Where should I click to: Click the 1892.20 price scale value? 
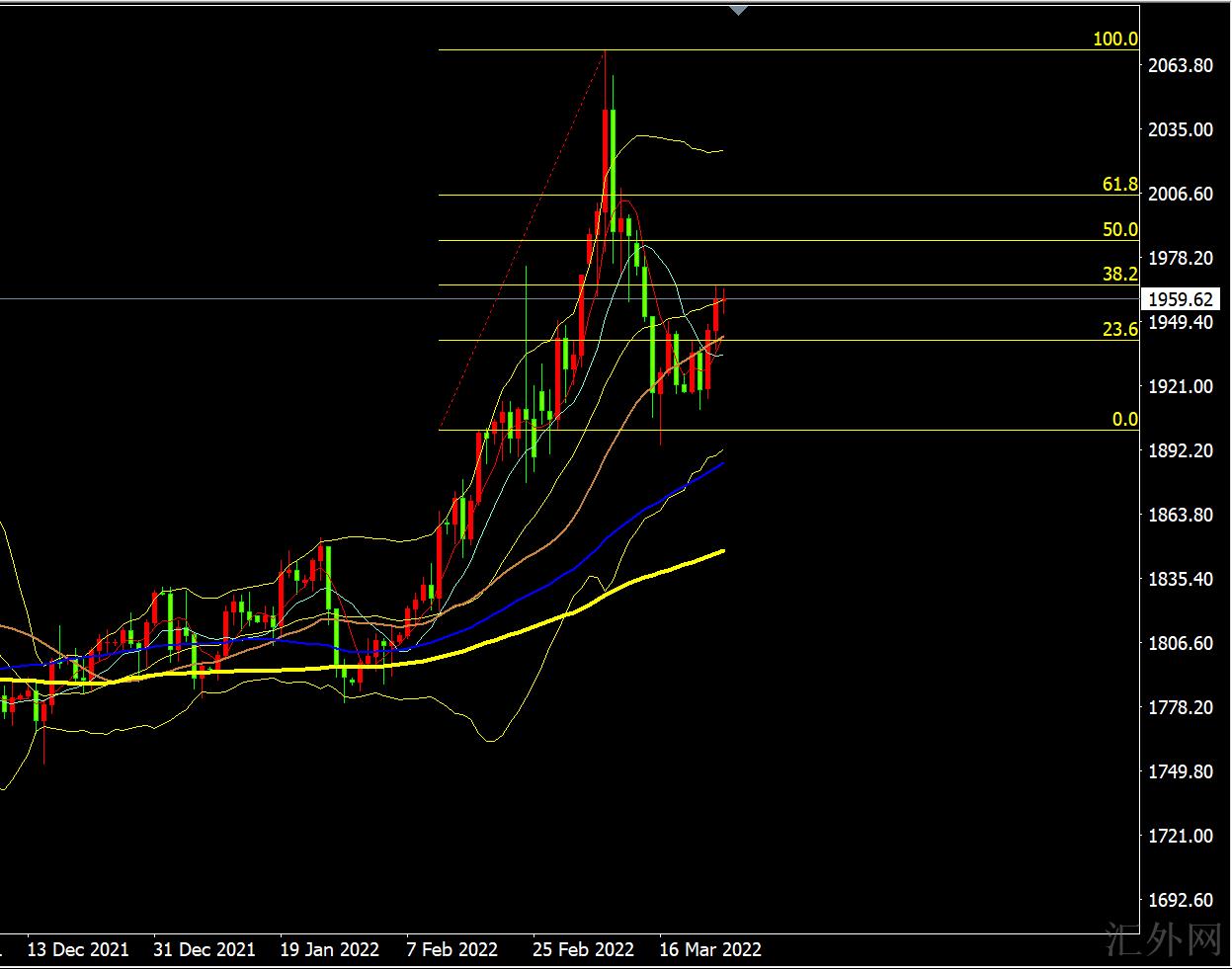point(1181,451)
